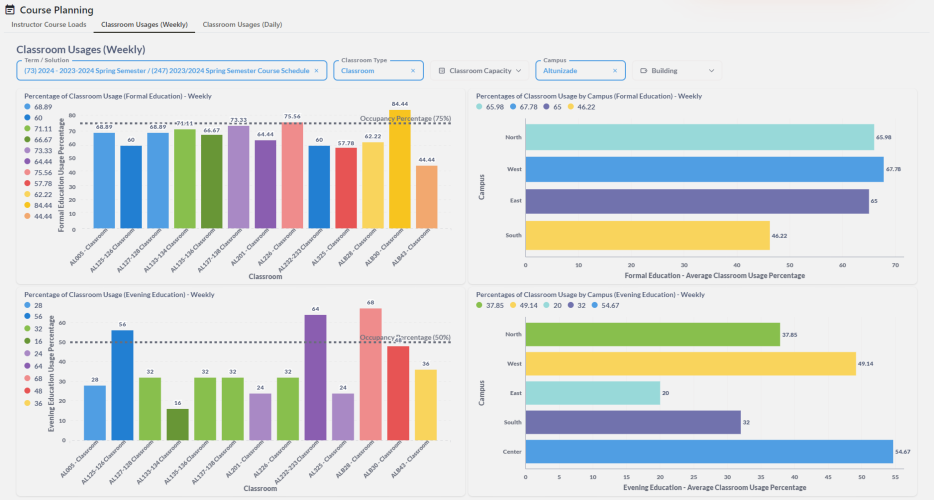The image size is (934, 500).
Task: Click the AL005 formal education bar at 68.89
Action: 104,181
